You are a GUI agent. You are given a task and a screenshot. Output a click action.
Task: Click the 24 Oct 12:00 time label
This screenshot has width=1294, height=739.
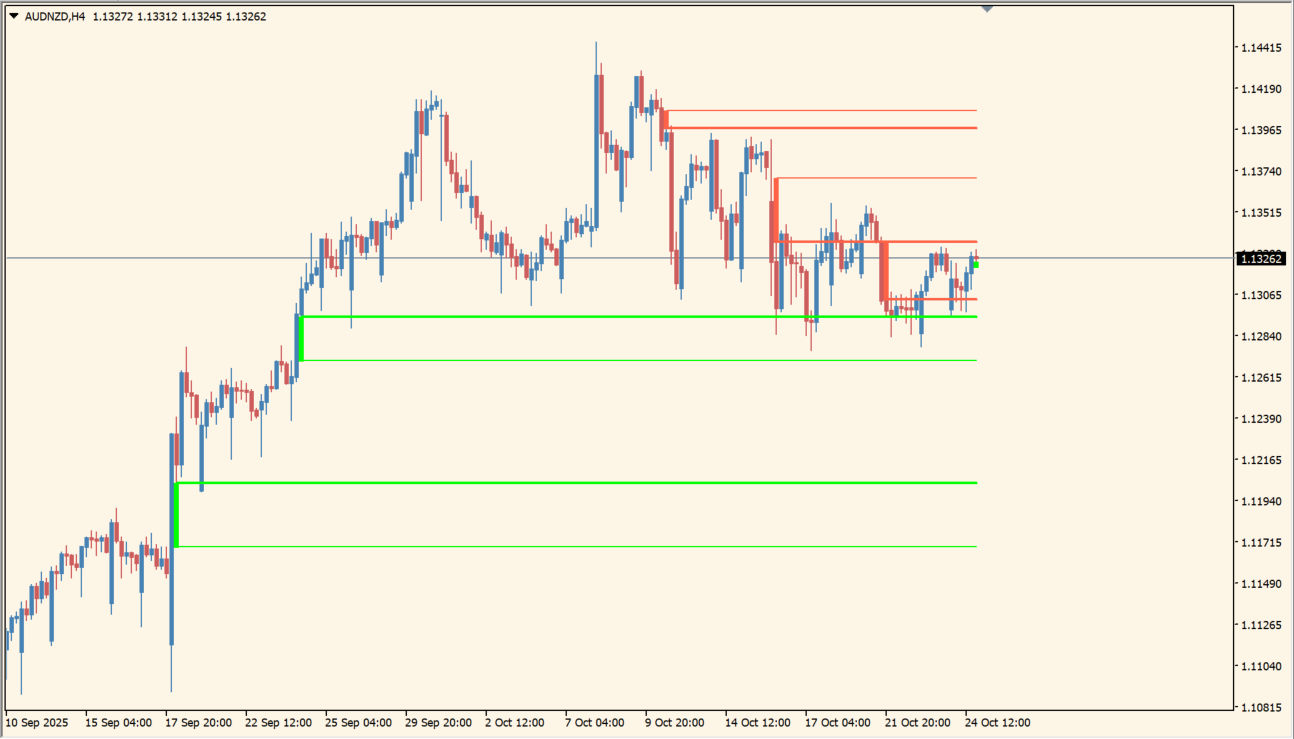coord(997,722)
